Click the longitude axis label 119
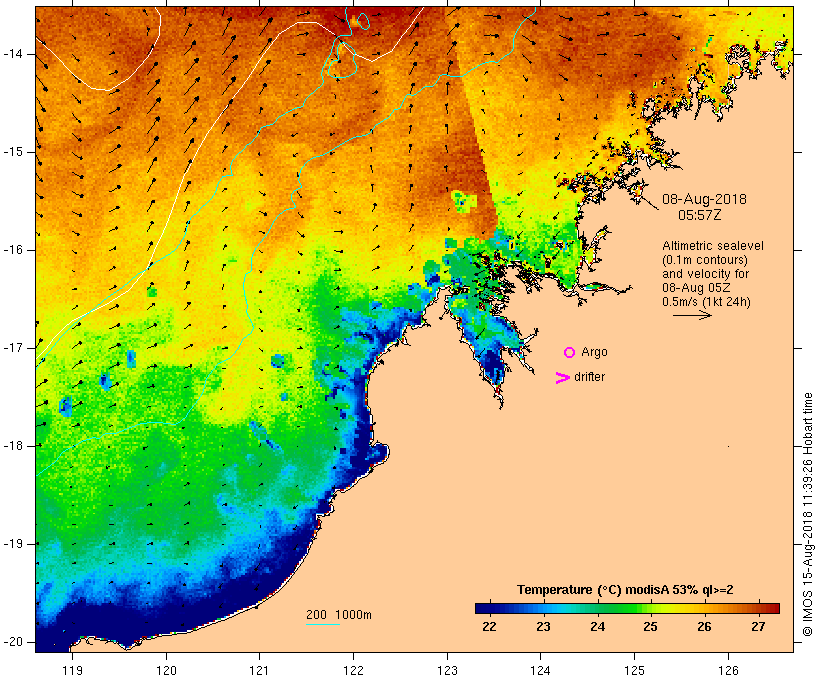820x680 pixels. [x=72, y=670]
